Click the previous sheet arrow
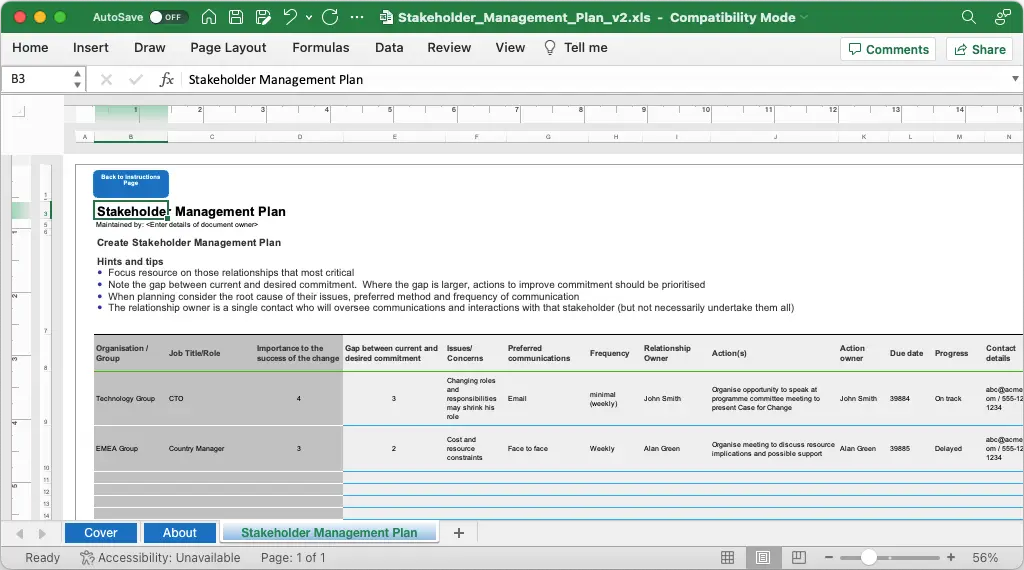Image resolution: width=1024 pixels, height=570 pixels. point(20,533)
